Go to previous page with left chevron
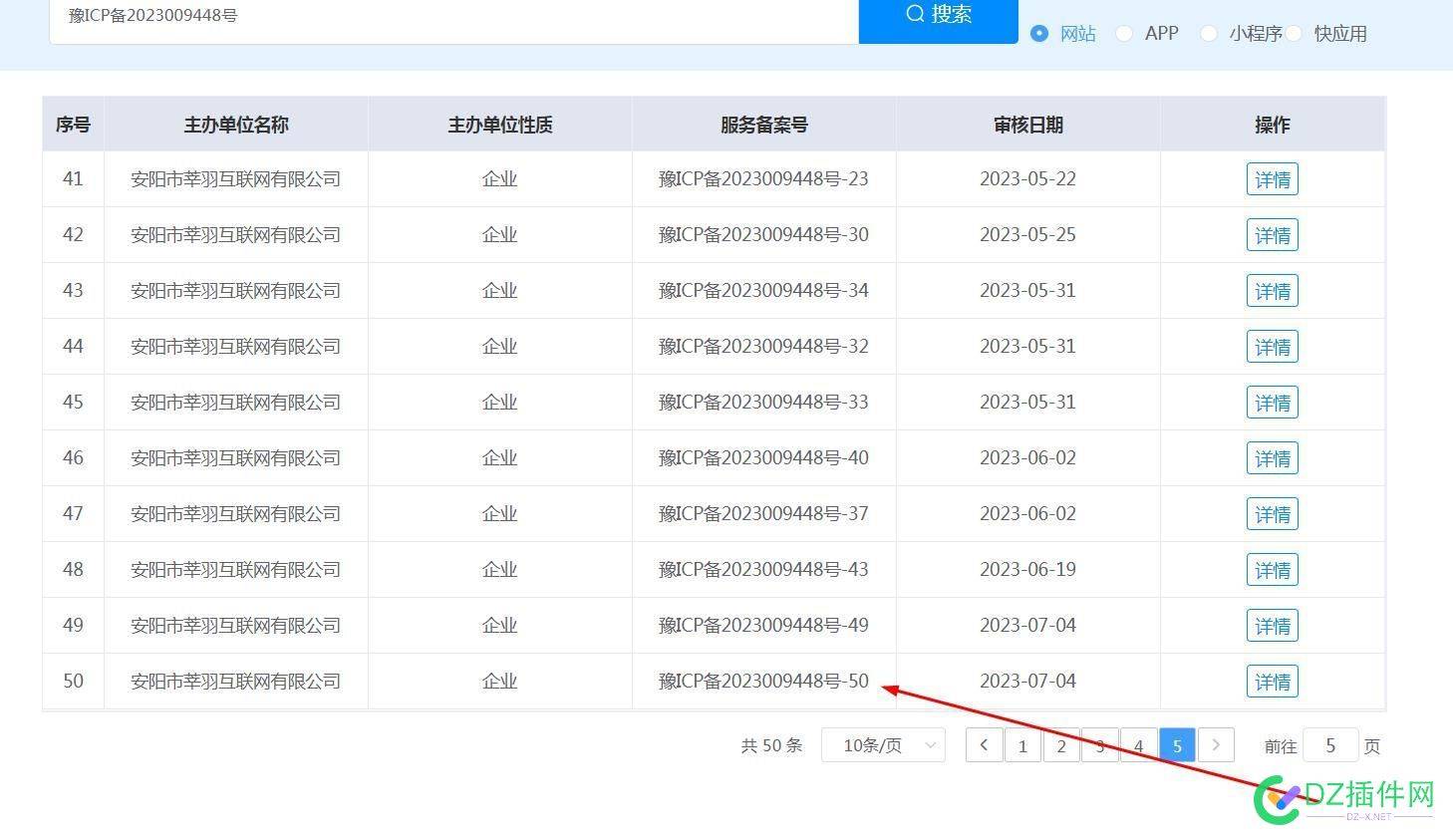Image resolution: width=1453 pixels, height=840 pixels. coord(984,745)
